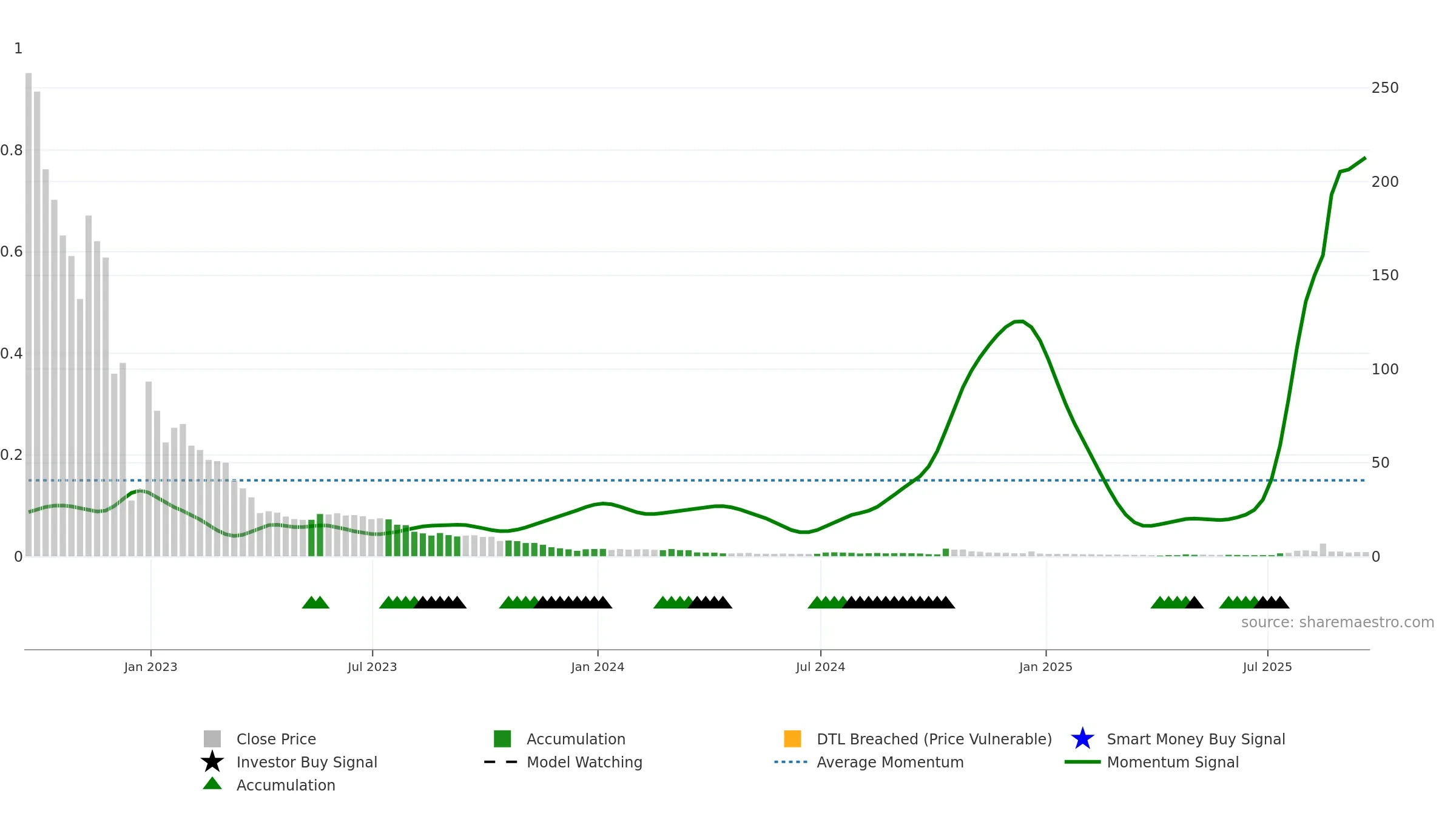Click the 200 right axis label
Image resolution: width=1456 pixels, height=819 pixels.
(x=1385, y=181)
